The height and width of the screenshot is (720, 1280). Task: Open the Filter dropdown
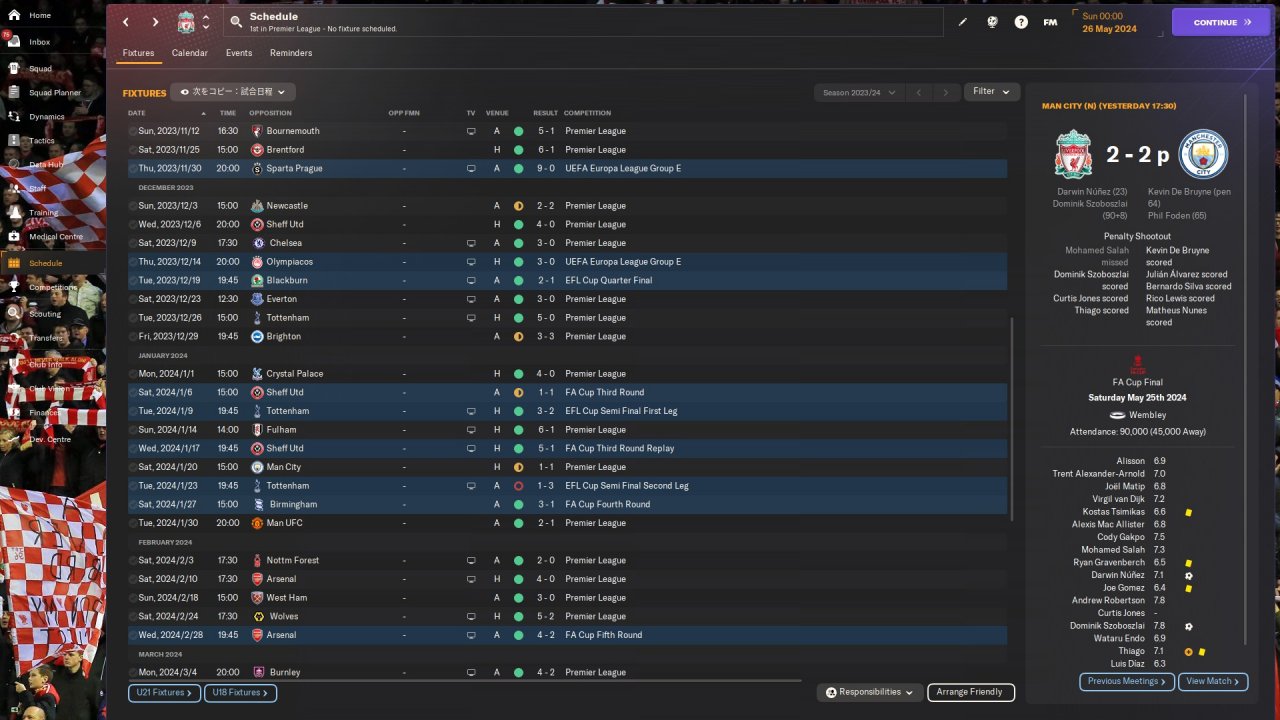click(x=992, y=92)
